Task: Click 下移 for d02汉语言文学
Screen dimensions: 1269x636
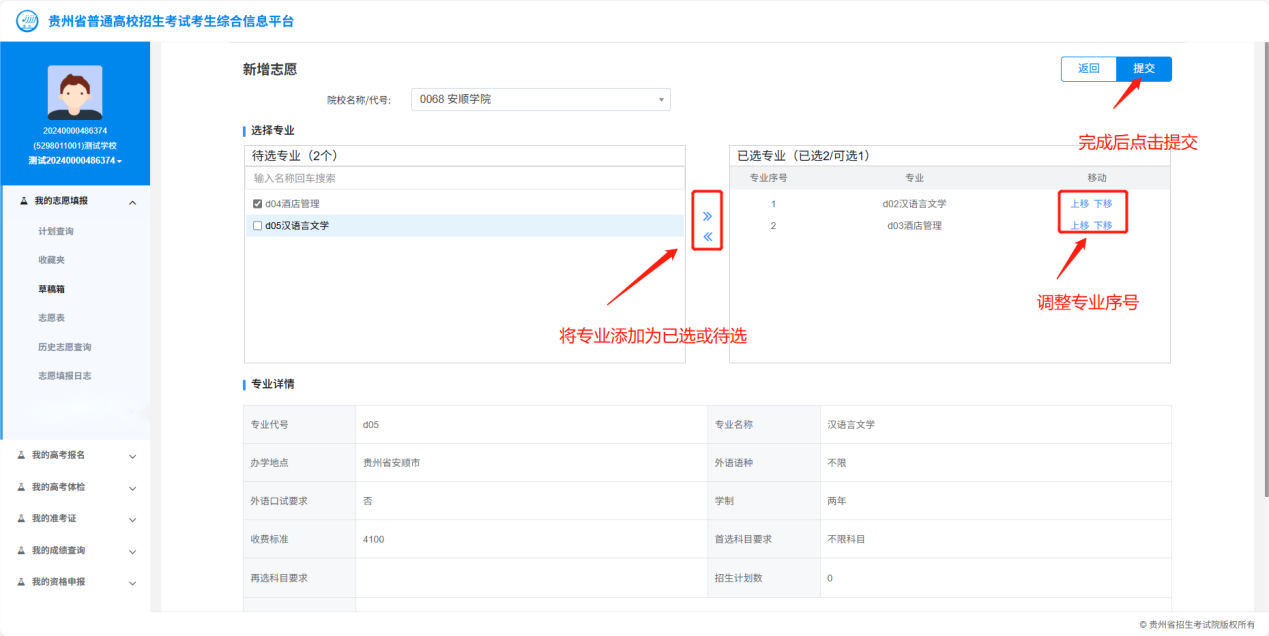Action: point(1102,204)
